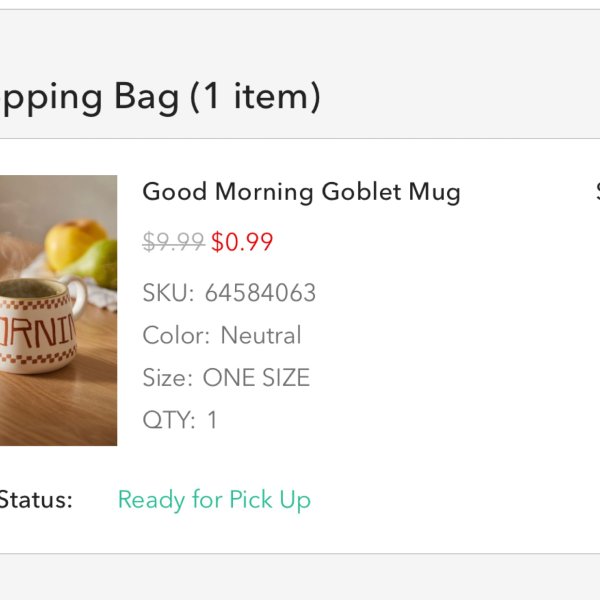The image size is (600, 600).
Task: Click the crossed-out $9.99 original price
Action: 173,242
